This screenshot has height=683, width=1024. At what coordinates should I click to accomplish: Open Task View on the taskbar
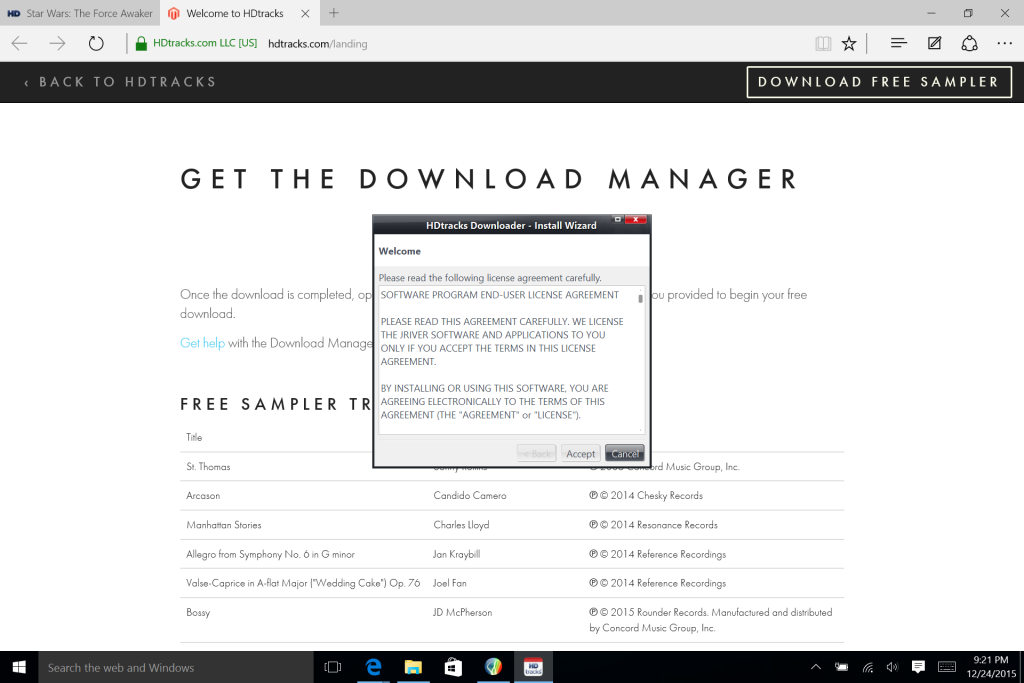pyautogui.click(x=333, y=667)
